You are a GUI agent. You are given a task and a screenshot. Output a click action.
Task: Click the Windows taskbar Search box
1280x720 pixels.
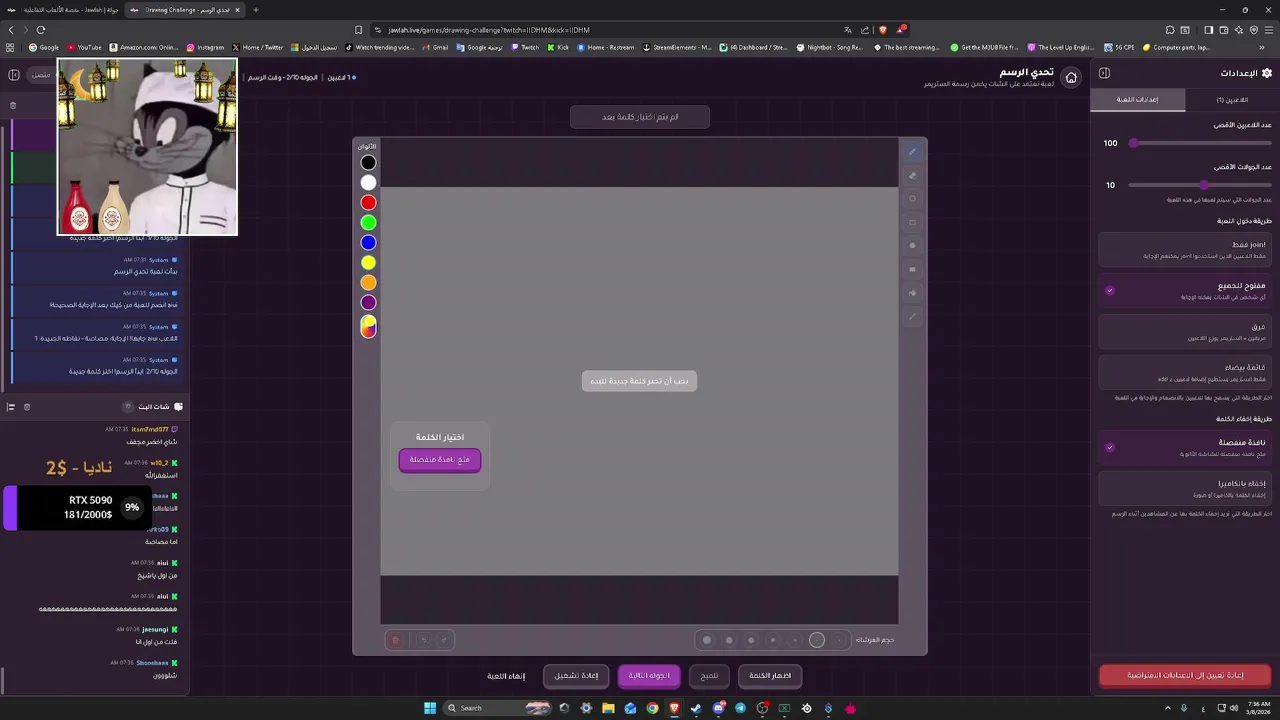[499, 708]
